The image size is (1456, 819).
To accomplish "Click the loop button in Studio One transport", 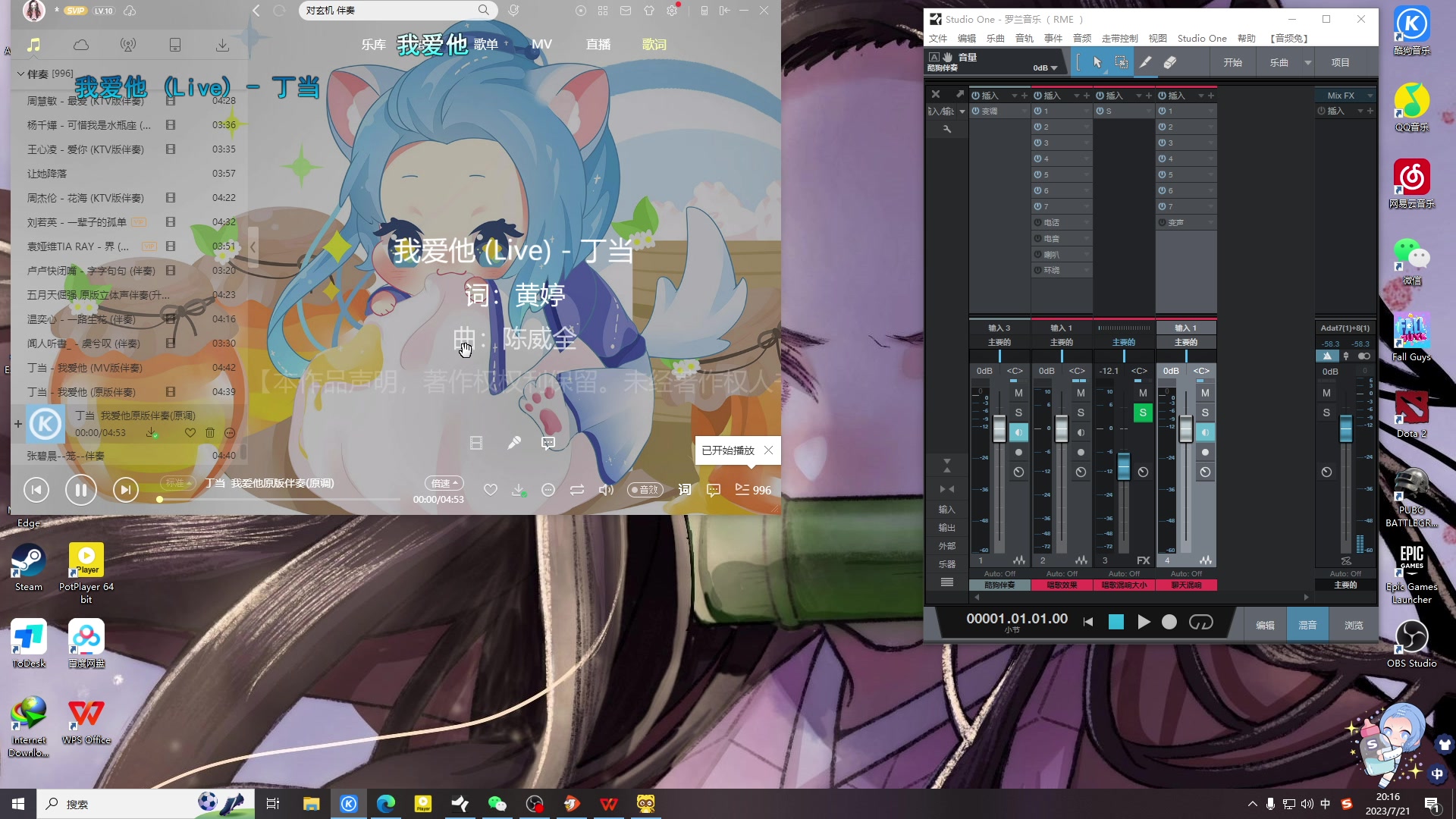I will point(1201,622).
